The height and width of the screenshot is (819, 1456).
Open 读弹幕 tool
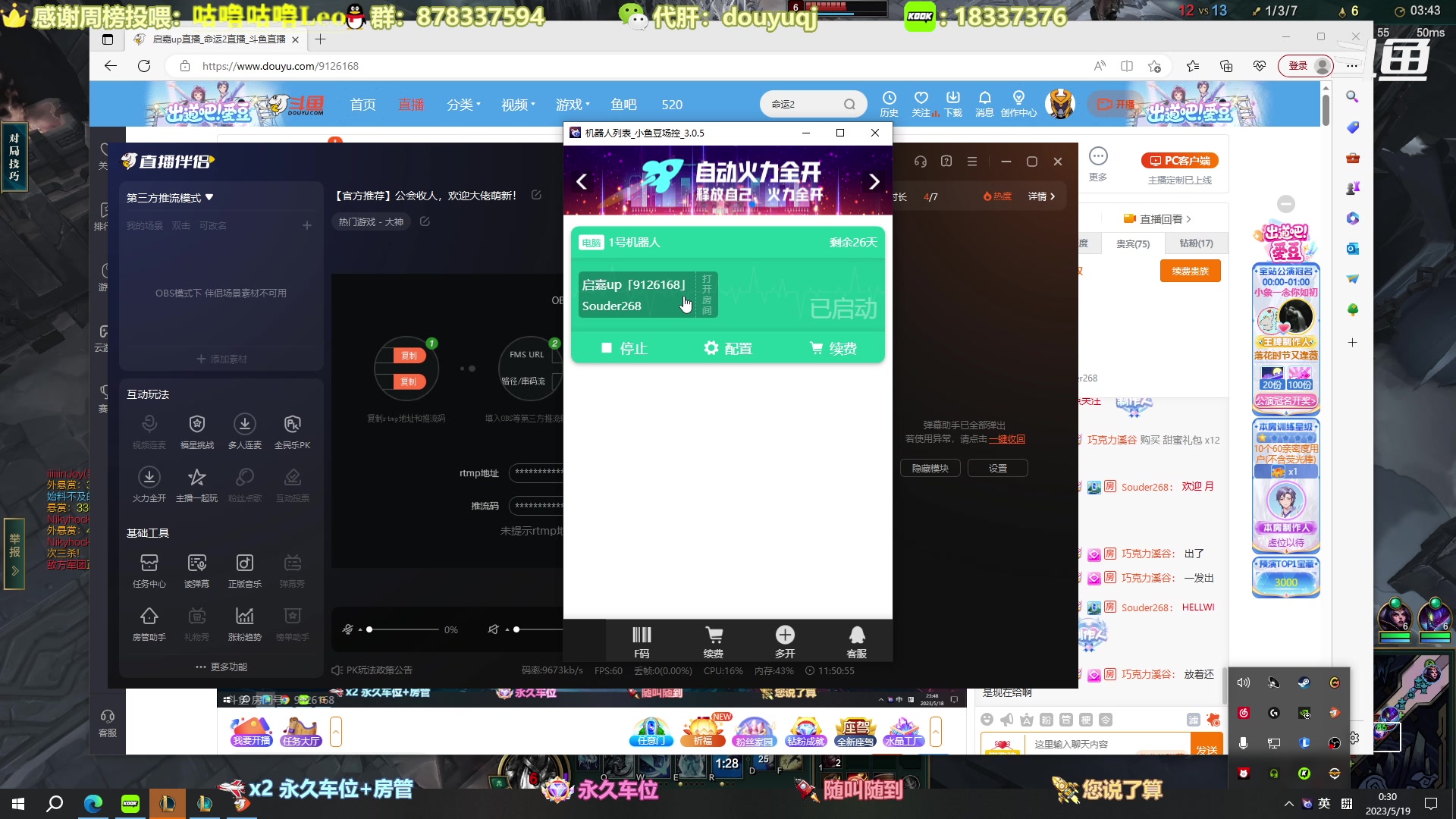[x=197, y=570]
